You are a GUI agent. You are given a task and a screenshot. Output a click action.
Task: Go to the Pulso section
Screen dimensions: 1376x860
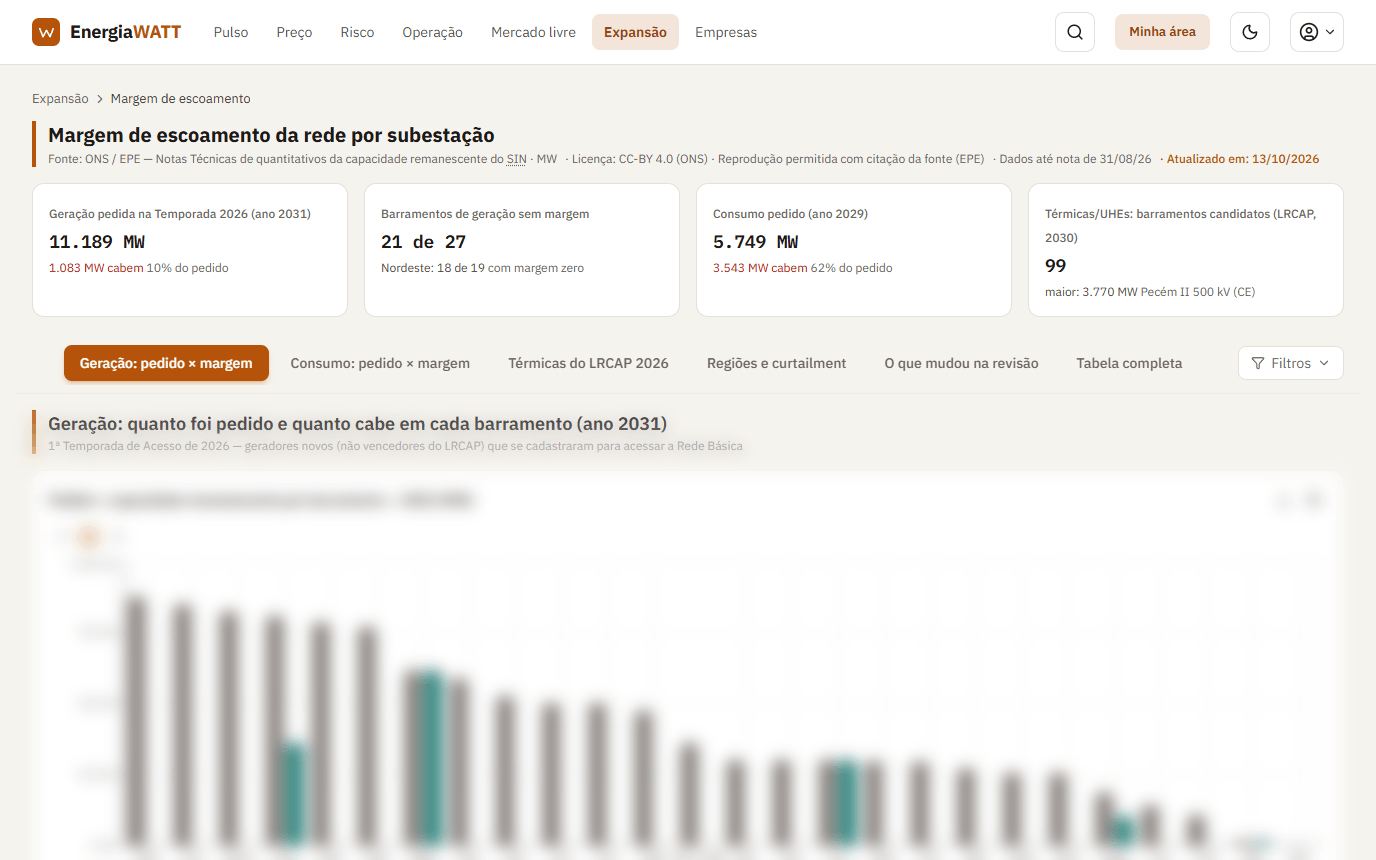pos(231,32)
